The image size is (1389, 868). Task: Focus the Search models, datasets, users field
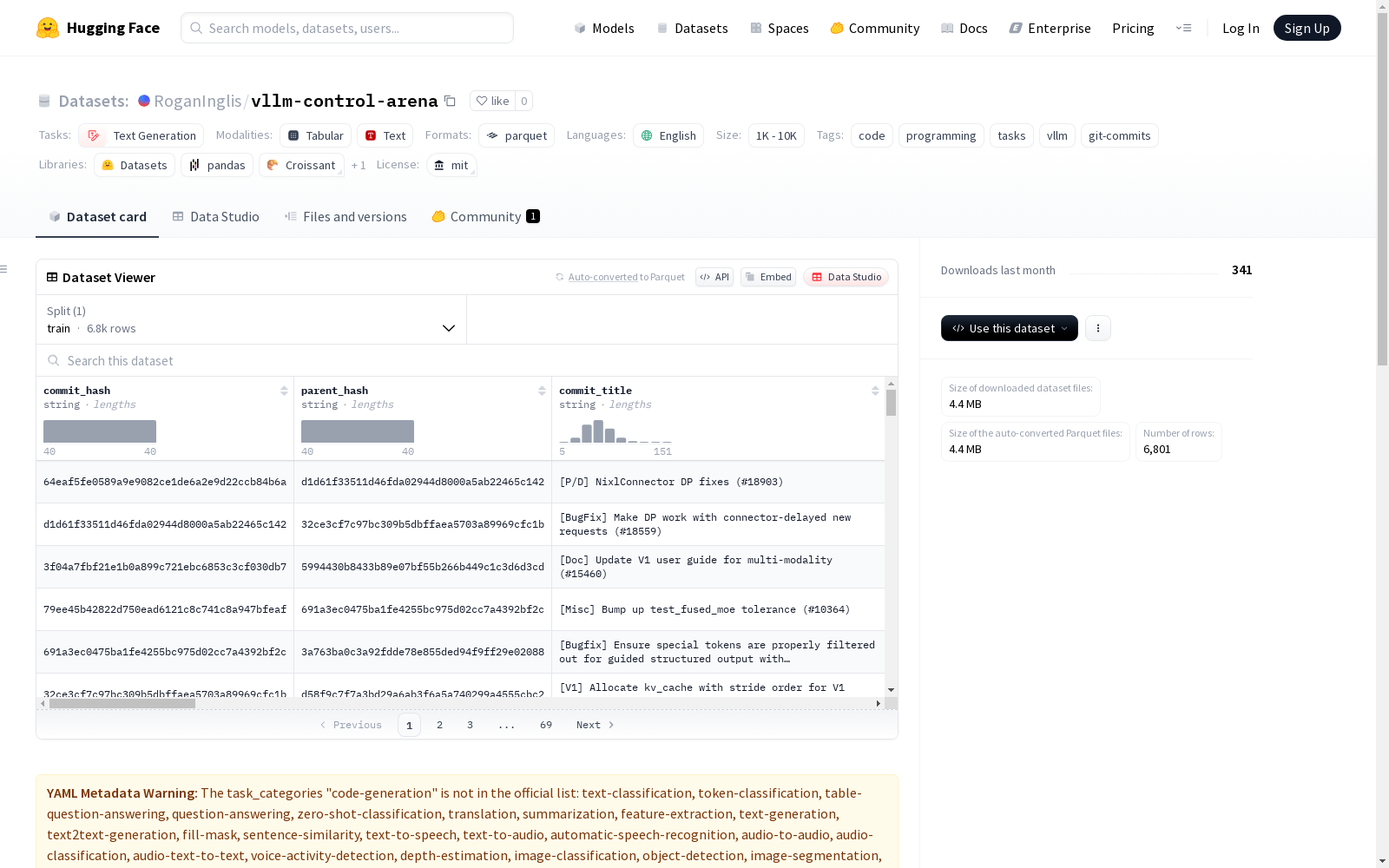[x=347, y=28]
